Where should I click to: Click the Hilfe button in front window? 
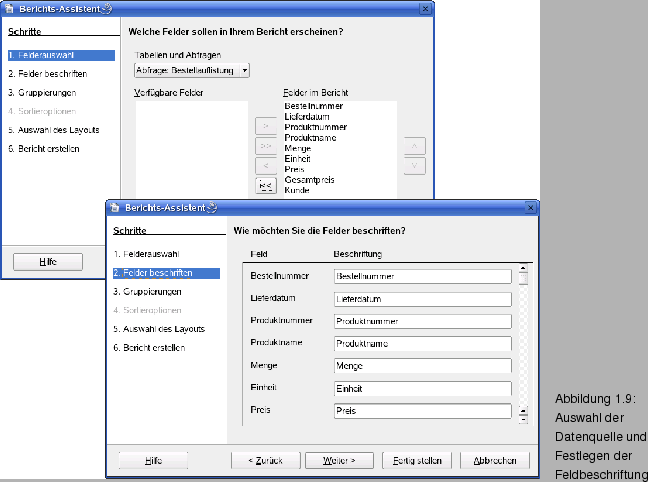(153, 461)
